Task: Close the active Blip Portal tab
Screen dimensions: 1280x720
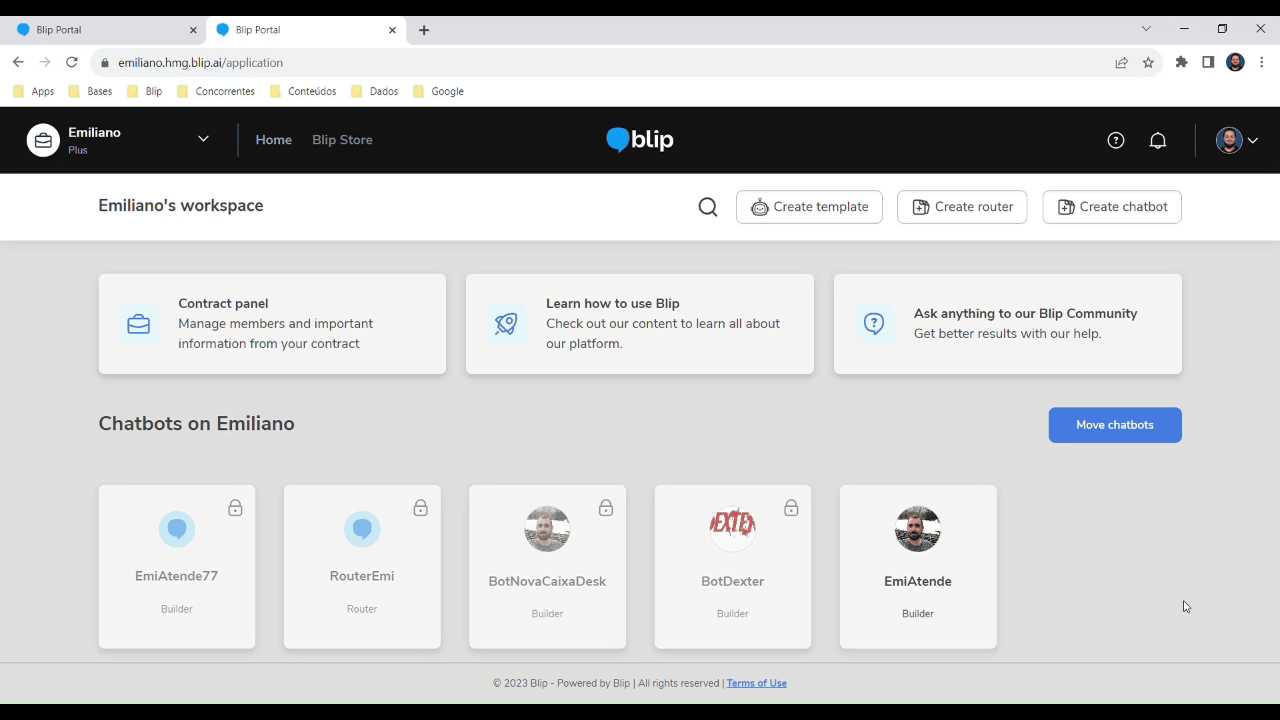Action: [392, 30]
